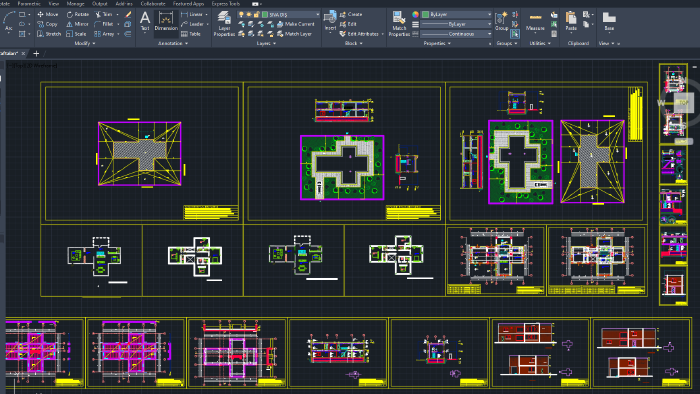Choose the Scale tool

76,34
